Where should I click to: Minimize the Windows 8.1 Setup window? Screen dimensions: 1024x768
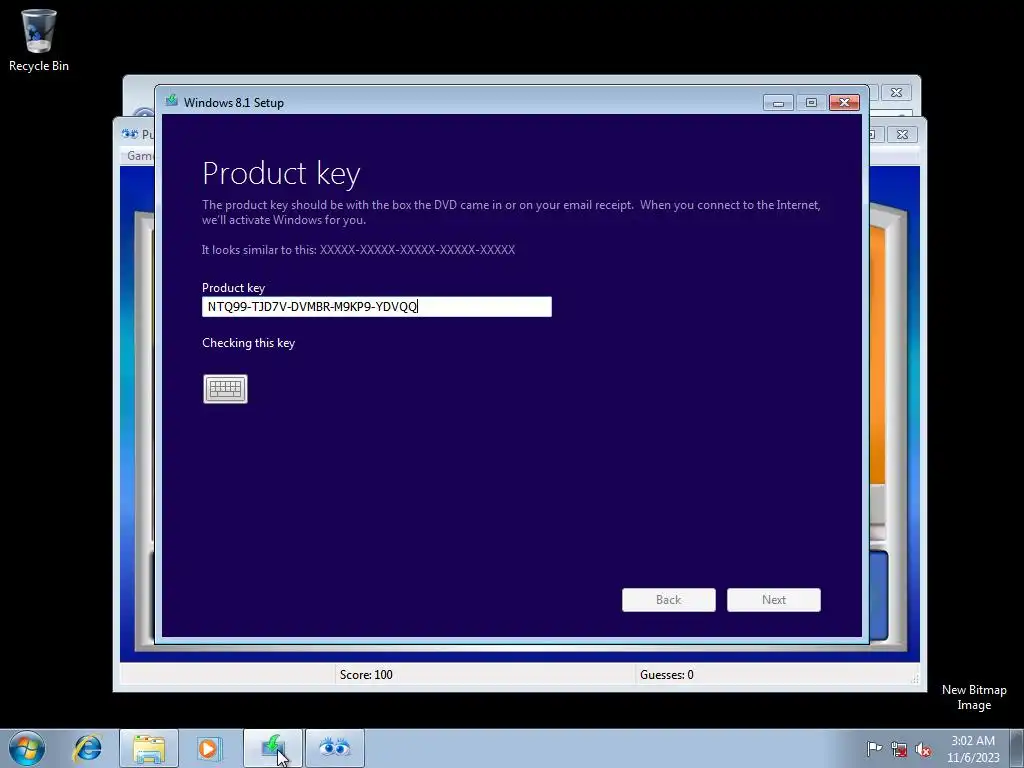pyautogui.click(x=778, y=103)
